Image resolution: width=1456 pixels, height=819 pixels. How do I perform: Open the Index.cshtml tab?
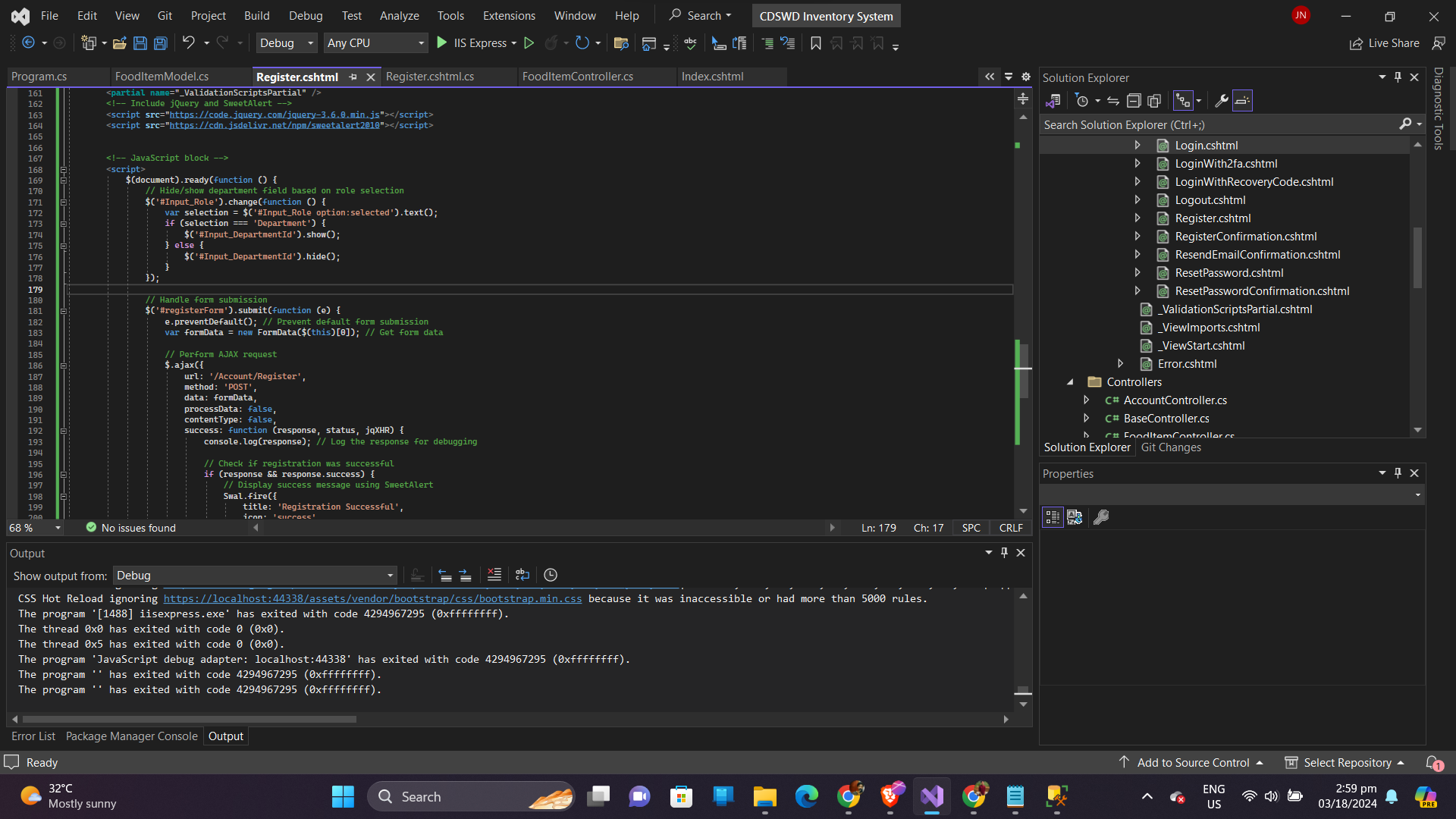point(713,76)
